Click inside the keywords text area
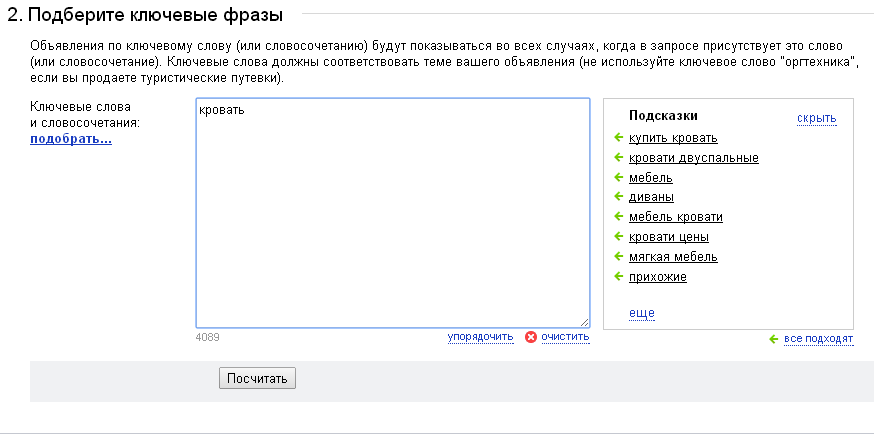The image size is (874, 437). (393, 213)
